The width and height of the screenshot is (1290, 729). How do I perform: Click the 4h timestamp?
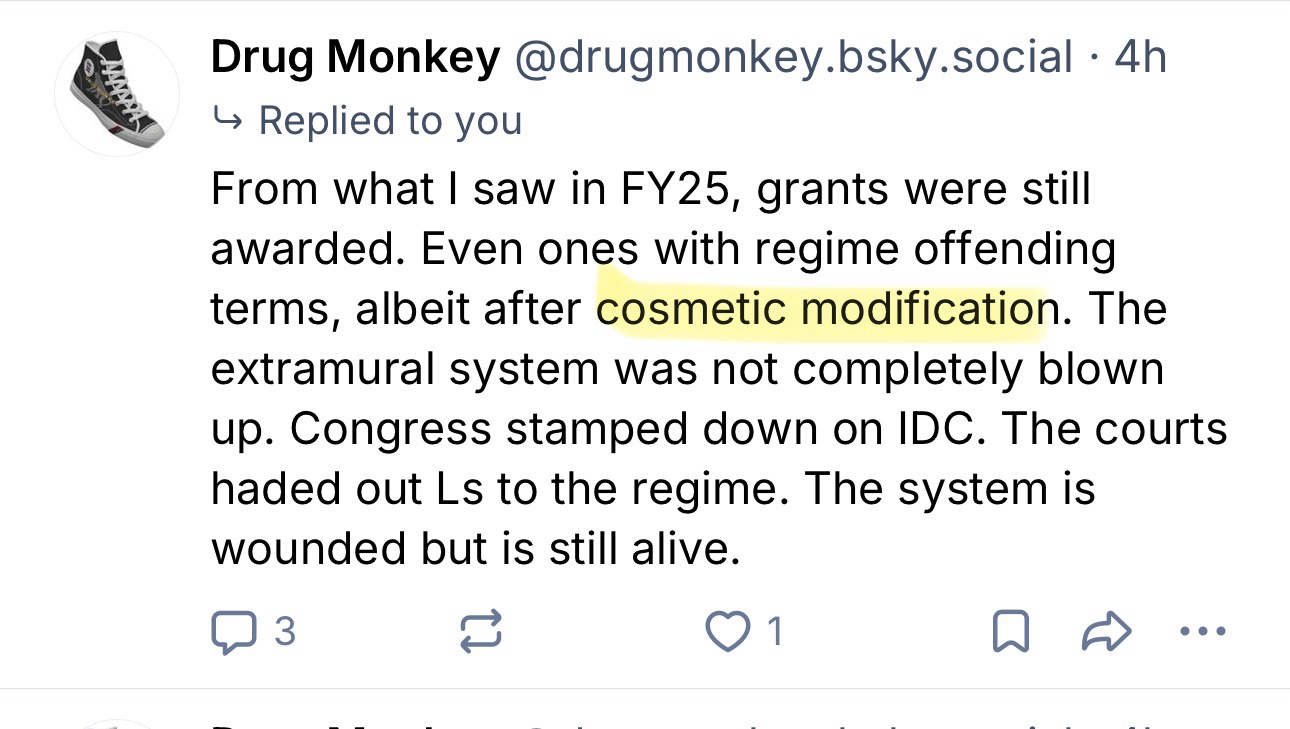[1141, 58]
